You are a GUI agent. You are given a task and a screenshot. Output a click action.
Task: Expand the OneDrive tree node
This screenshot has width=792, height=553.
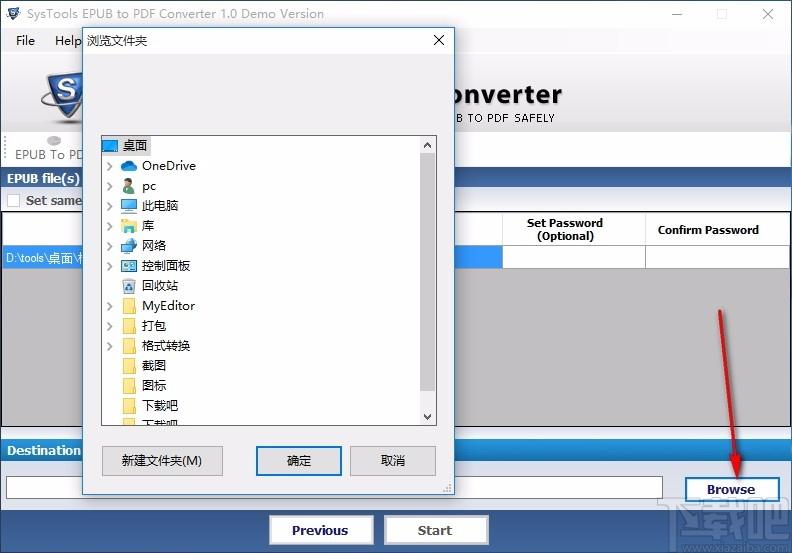coord(110,166)
